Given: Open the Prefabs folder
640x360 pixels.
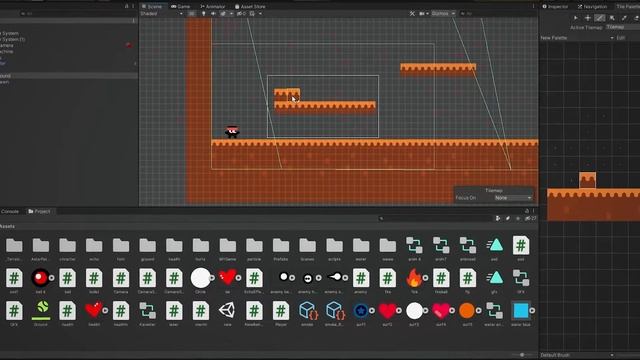Looking at the screenshot, I should coord(281,245).
